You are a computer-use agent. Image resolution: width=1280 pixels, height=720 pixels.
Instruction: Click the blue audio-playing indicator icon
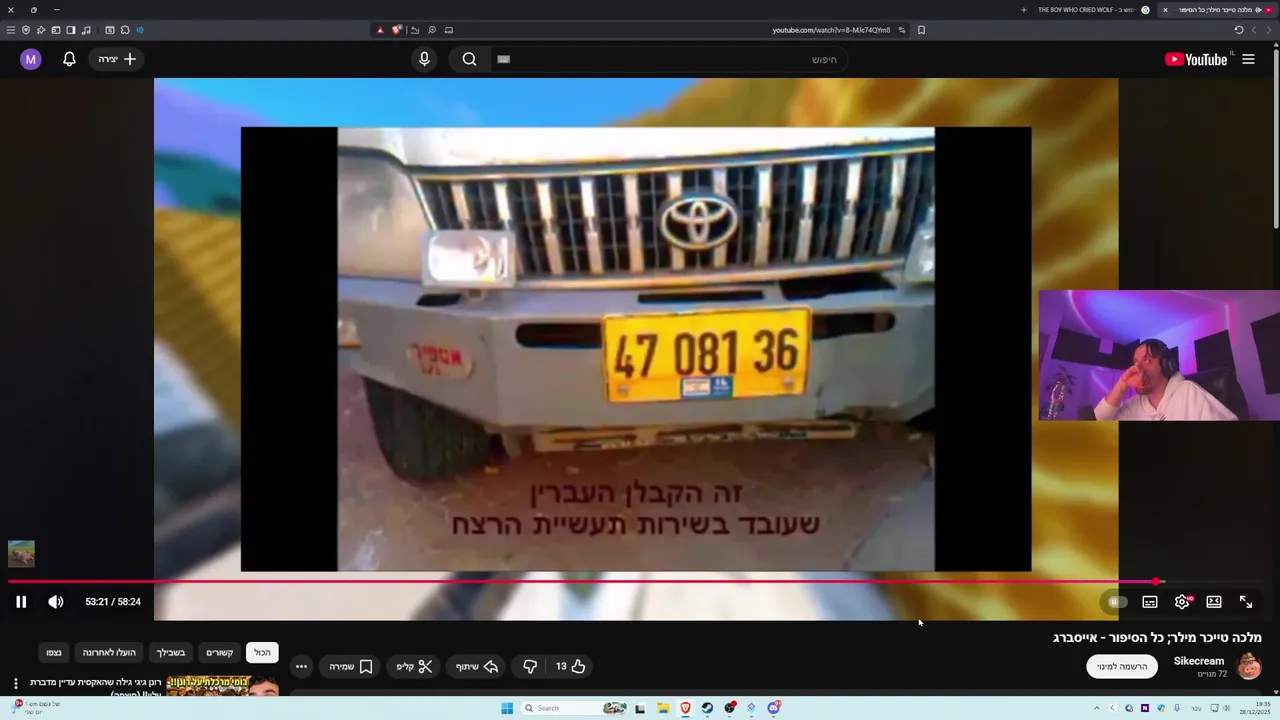click(139, 30)
